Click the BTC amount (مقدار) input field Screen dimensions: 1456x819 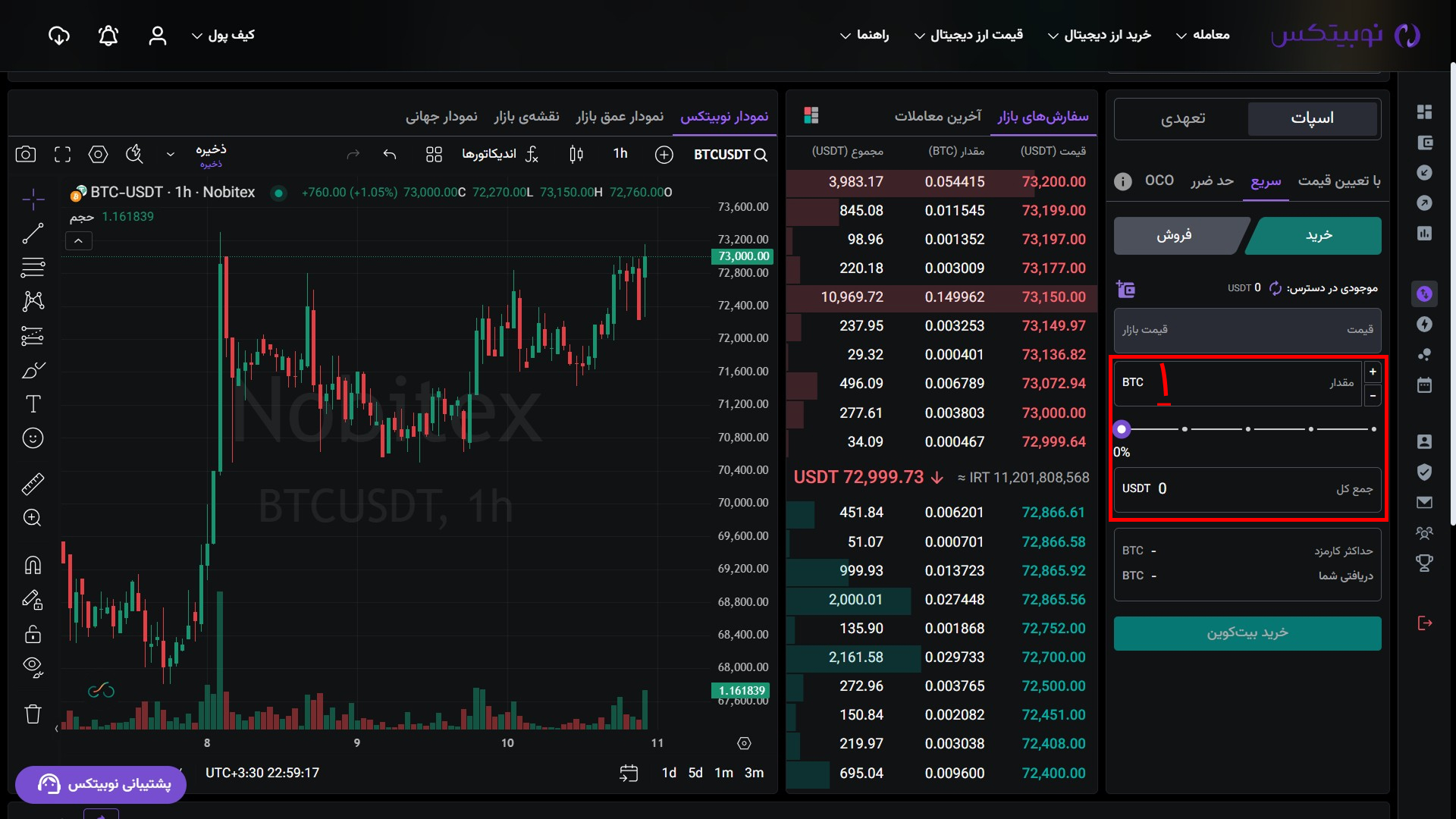click(1244, 383)
